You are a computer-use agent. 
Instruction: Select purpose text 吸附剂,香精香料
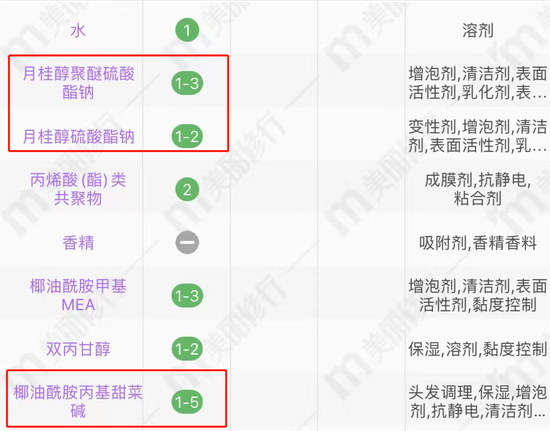pyautogui.click(x=478, y=243)
